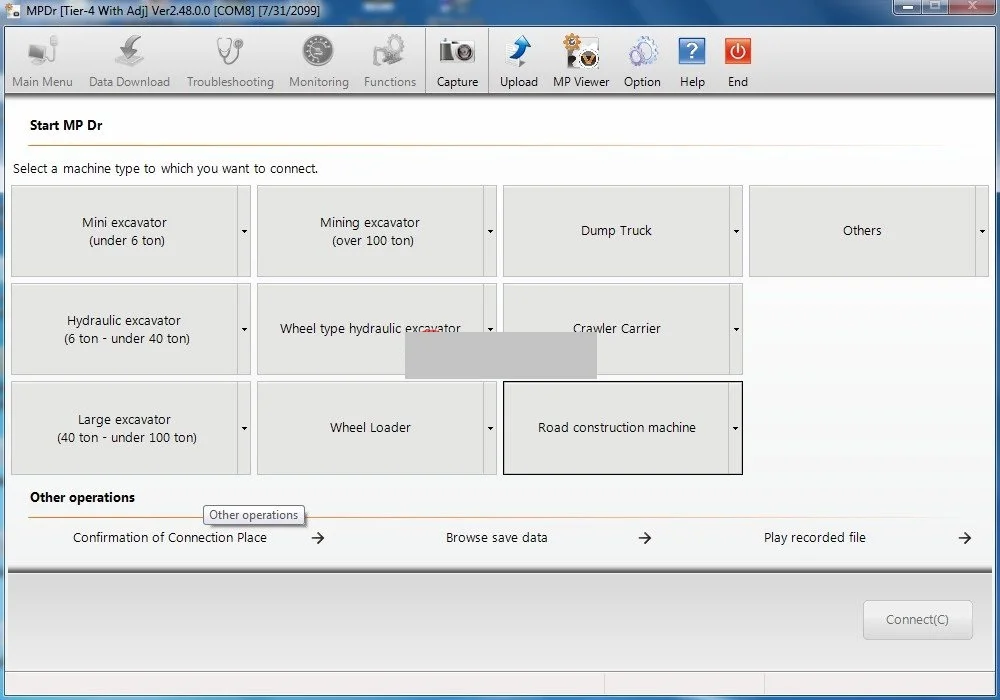Select the Road construction machine type
Viewport: 1000px width, 700px height.
tap(617, 428)
